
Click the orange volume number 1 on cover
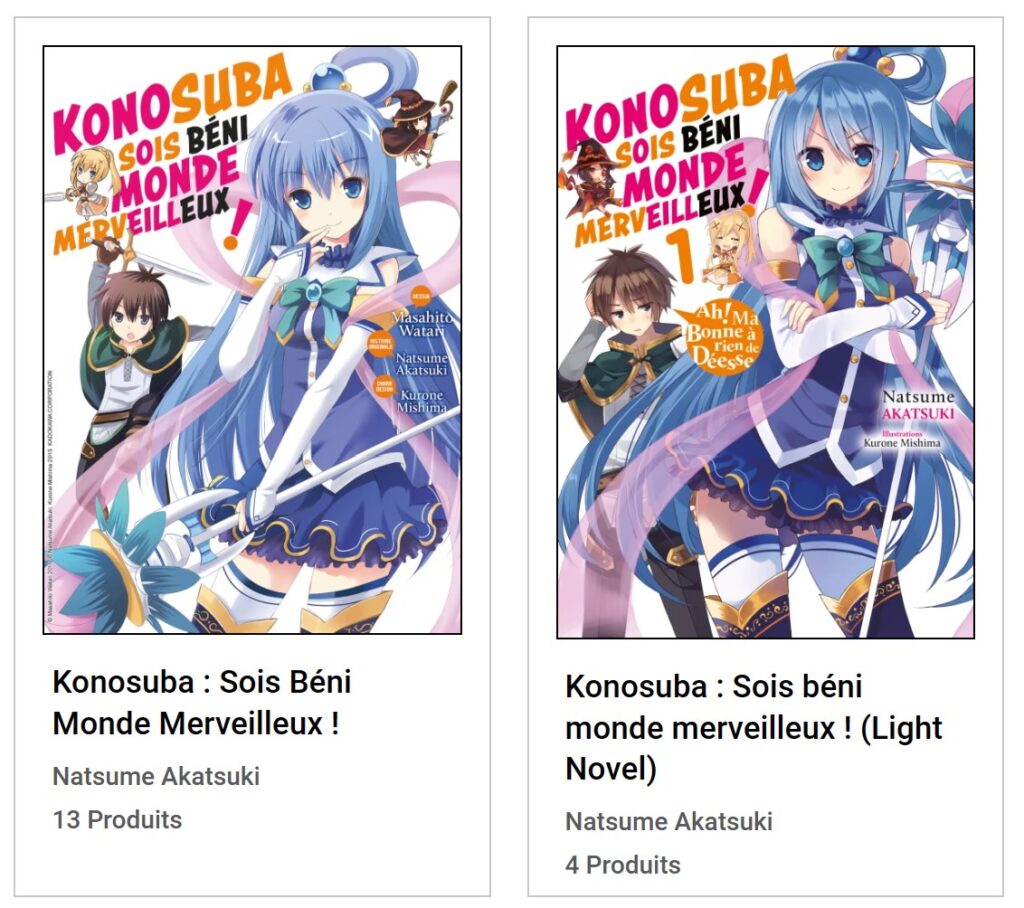click(x=682, y=257)
